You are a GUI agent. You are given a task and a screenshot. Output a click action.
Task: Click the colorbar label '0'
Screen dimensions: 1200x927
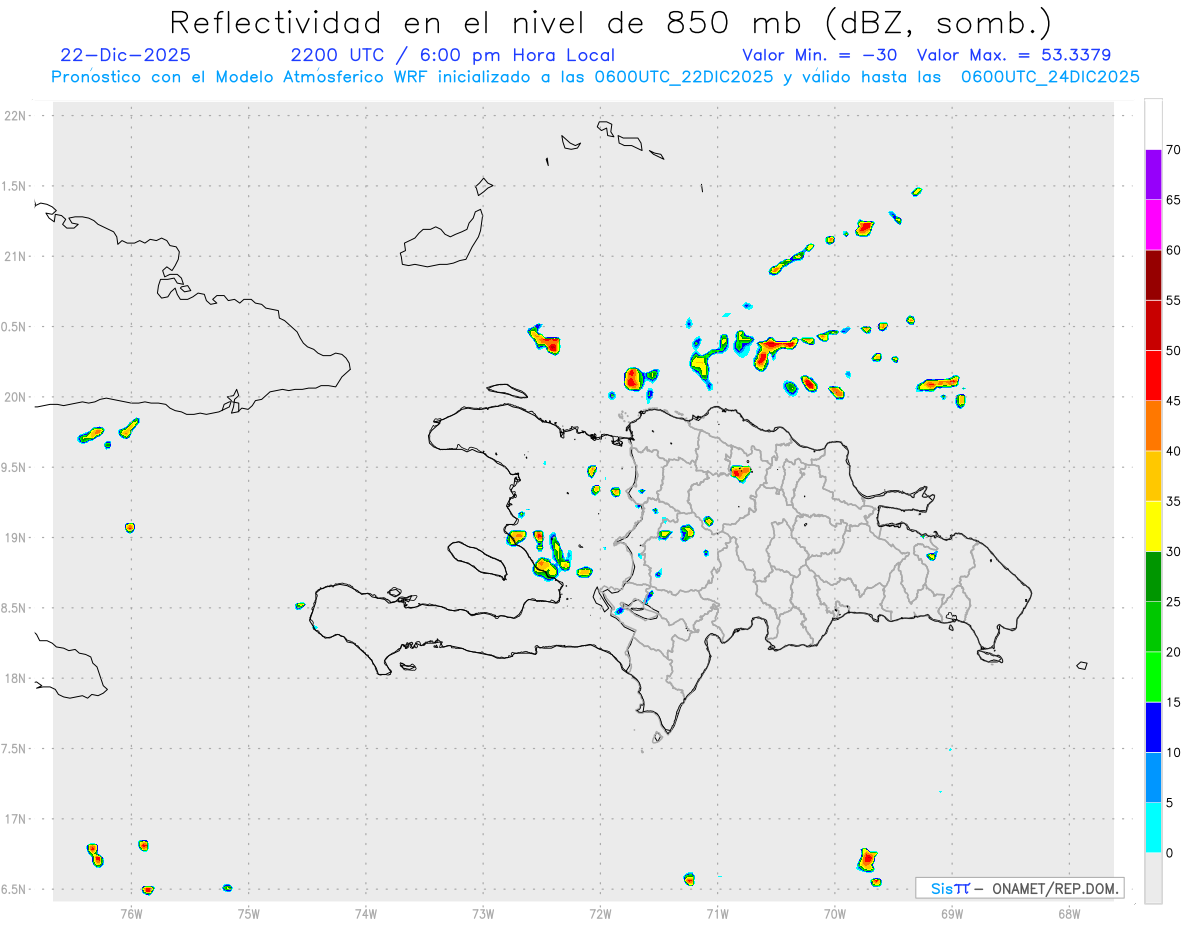tap(1170, 853)
